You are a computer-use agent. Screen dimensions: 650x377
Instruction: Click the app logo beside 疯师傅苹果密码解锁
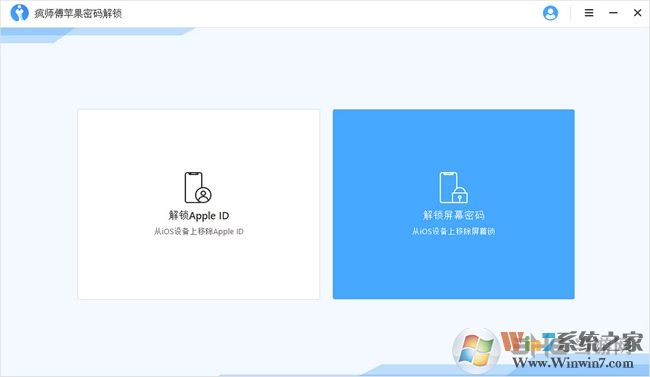(x=19, y=13)
